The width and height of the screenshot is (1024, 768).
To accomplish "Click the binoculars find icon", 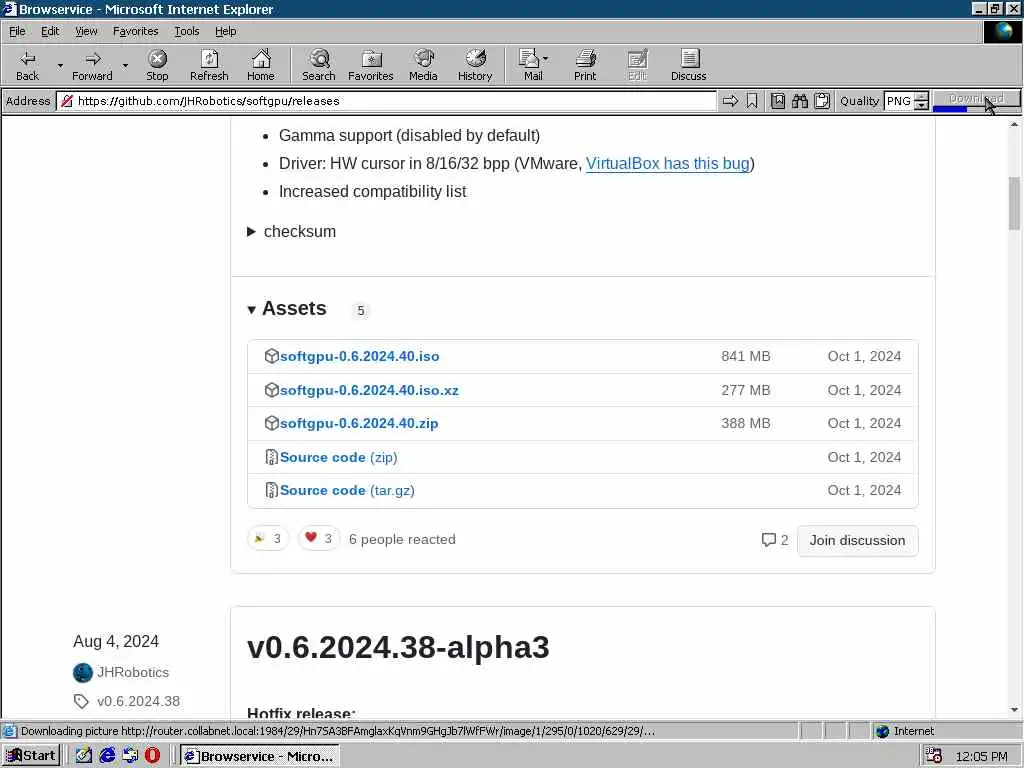I will pos(800,101).
